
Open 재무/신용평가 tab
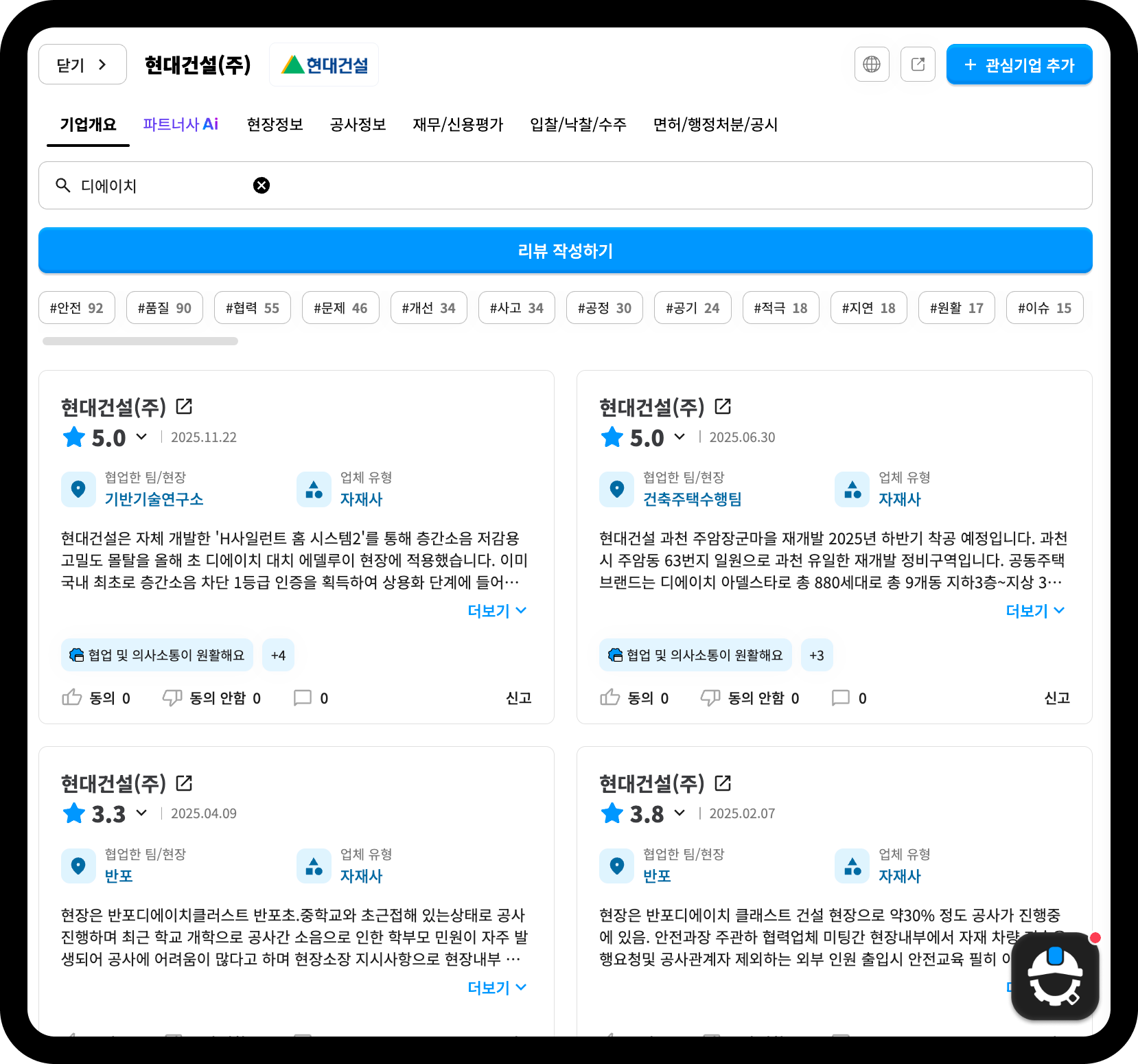(458, 124)
